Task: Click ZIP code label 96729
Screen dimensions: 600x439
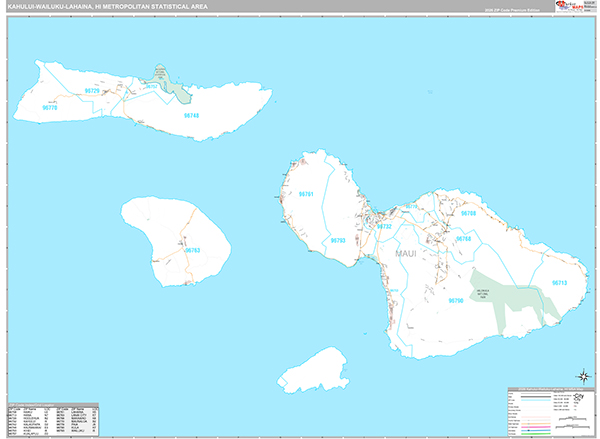Action: click(x=92, y=91)
